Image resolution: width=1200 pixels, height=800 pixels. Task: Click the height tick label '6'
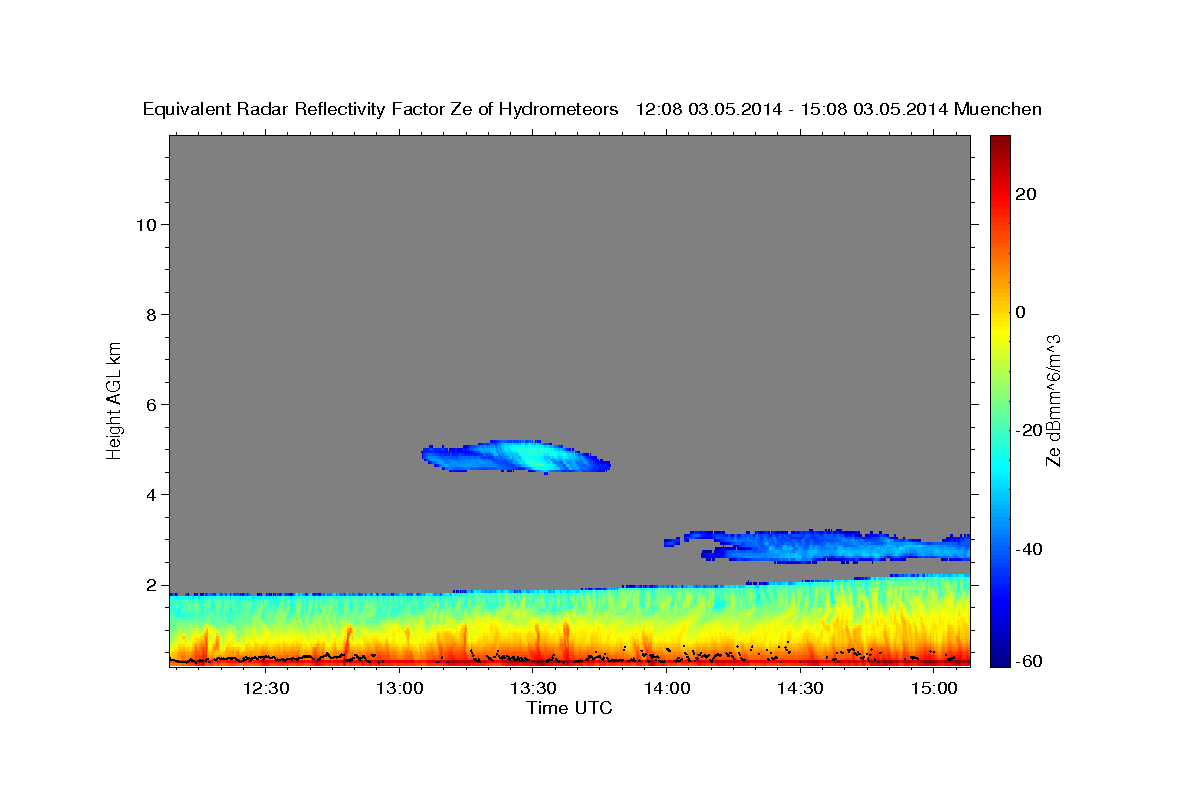tap(153, 405)
